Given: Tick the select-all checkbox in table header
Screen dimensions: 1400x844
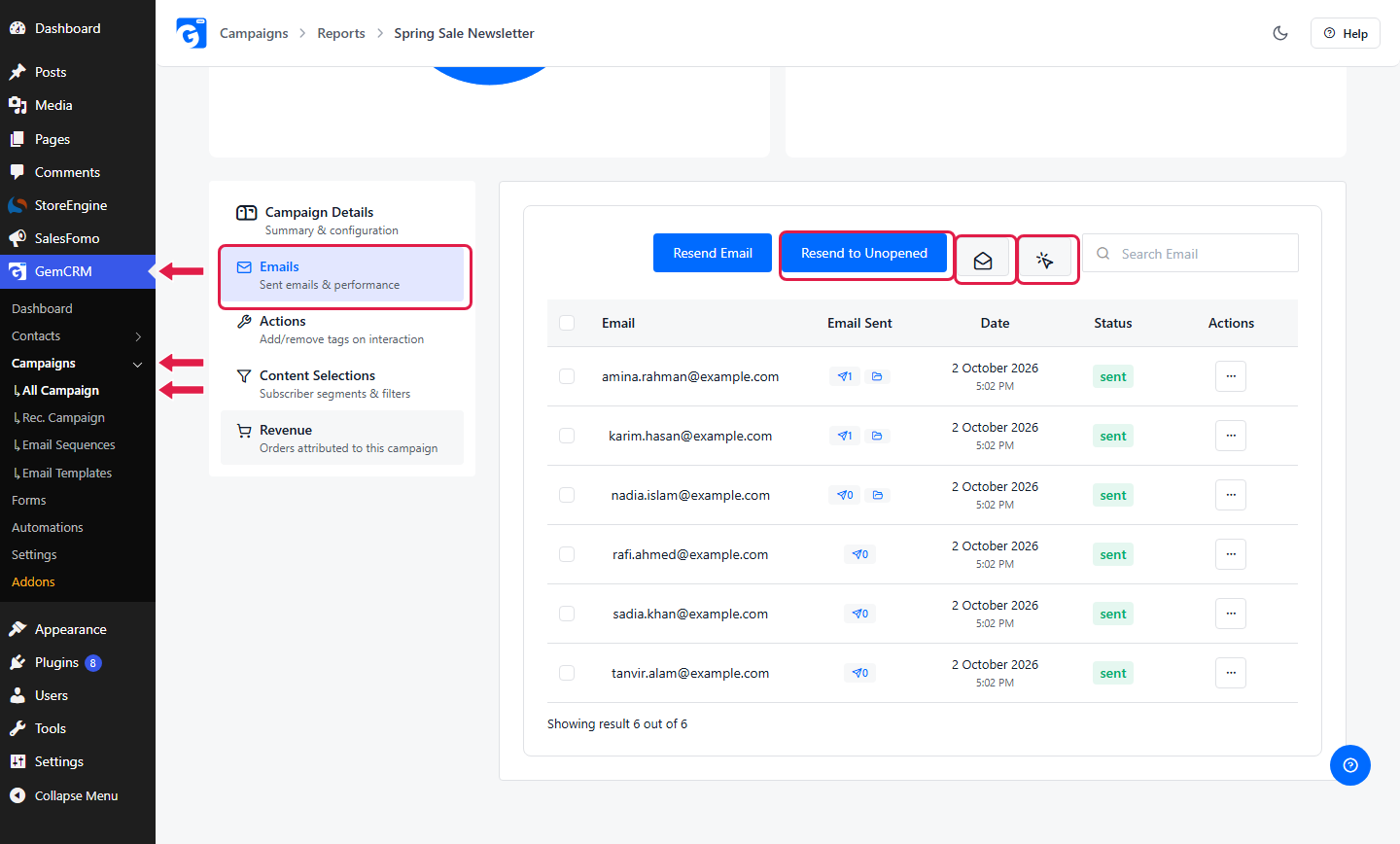Looking at the screenshot, I should coord(567,323).
